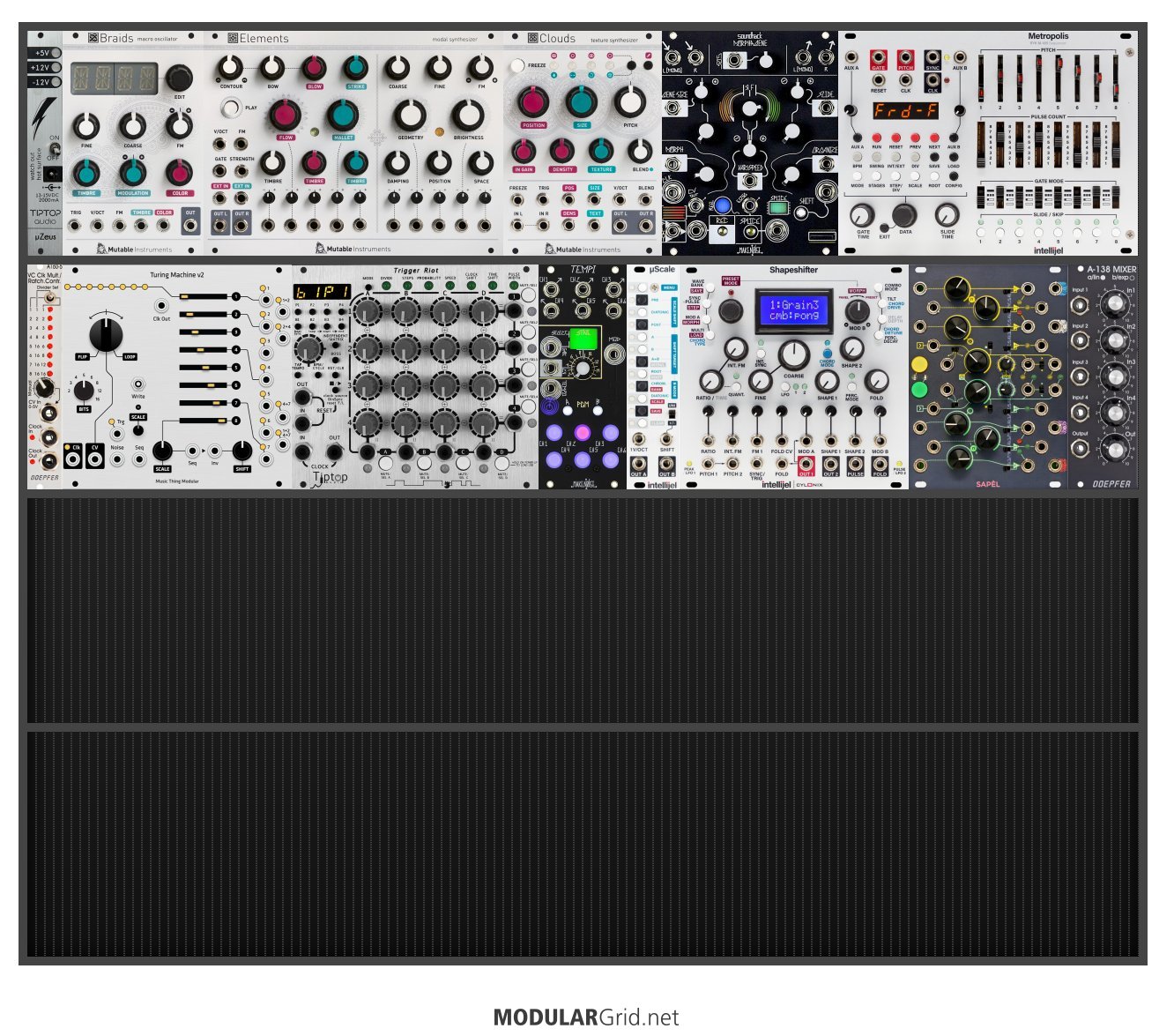The image size is (1174, 1036).
Task: Click the Metropolis SLIDE TIME knob
Action: pyautogui.click(x=947, y=214)
